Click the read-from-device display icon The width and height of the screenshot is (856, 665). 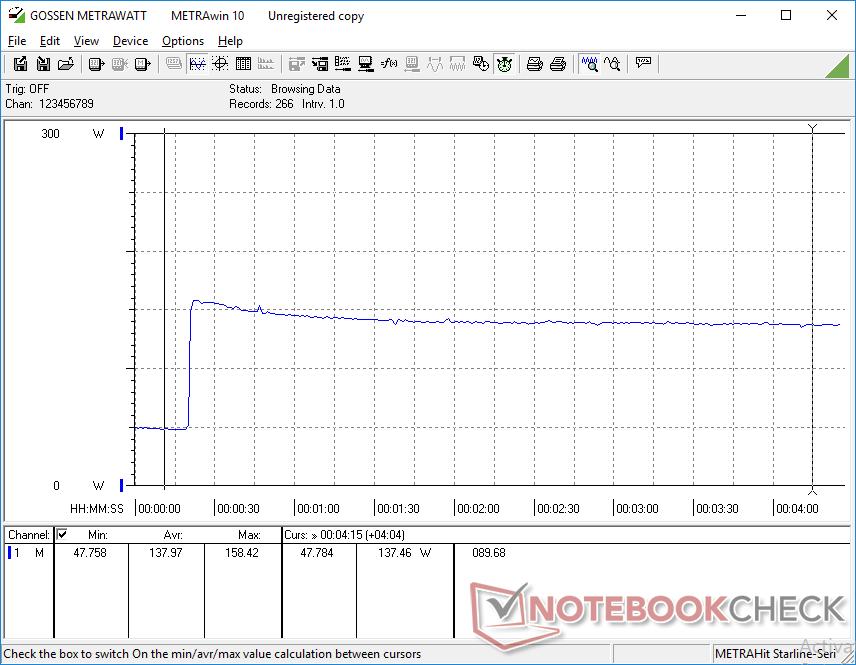coord(96,64)
